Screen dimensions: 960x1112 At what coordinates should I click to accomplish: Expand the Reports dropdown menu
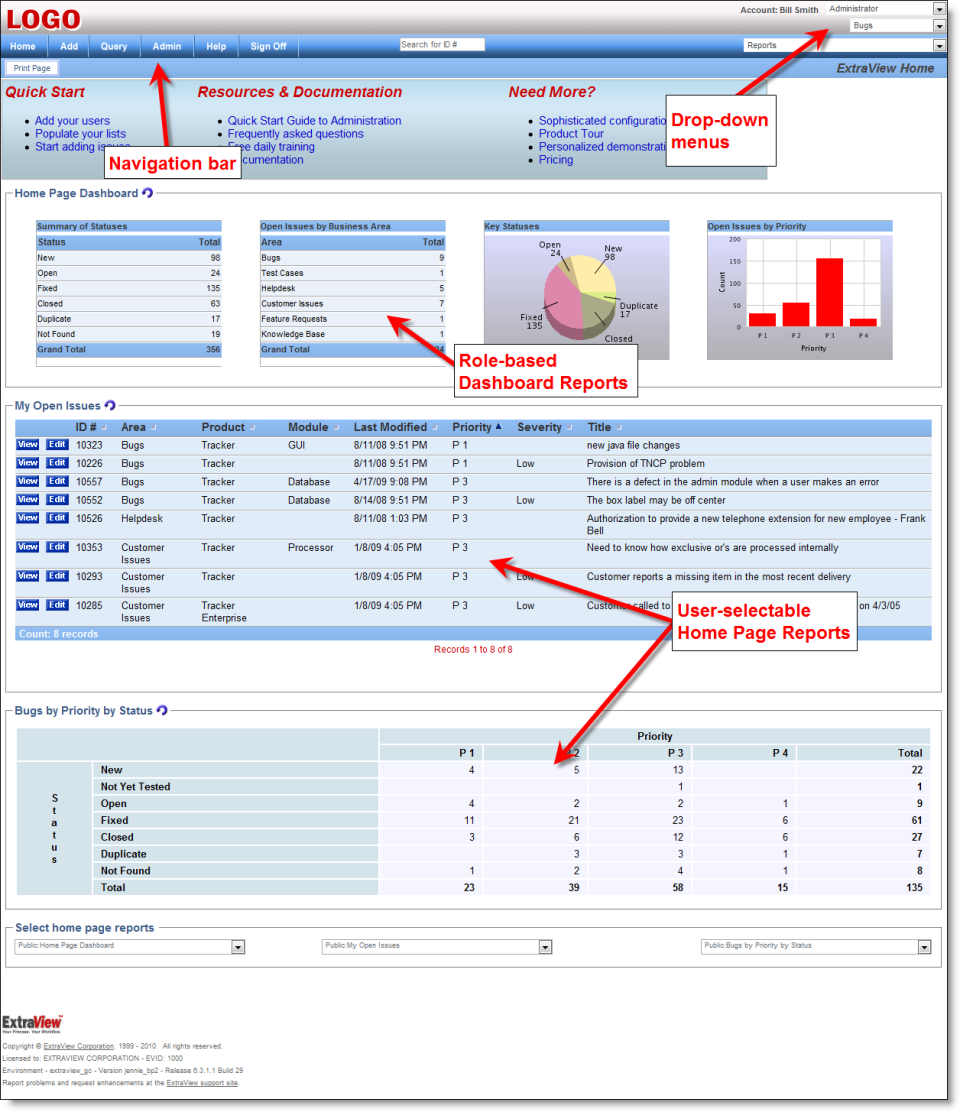click(x=938, y=44)
